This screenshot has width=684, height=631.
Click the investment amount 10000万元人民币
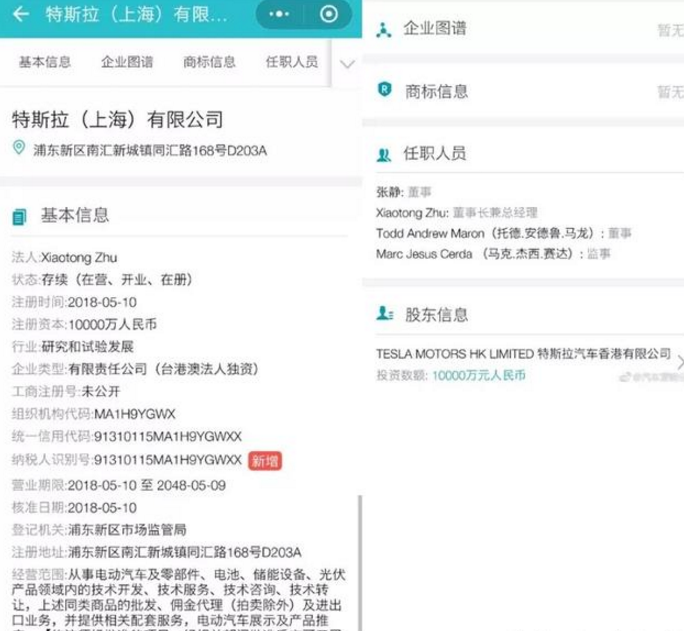point(479,375)
